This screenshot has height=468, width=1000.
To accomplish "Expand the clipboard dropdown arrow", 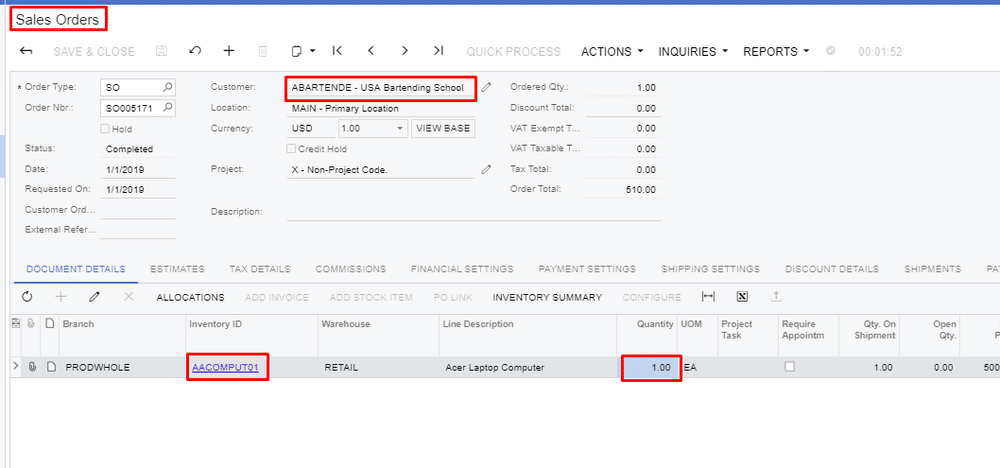I will click(313, 52).
